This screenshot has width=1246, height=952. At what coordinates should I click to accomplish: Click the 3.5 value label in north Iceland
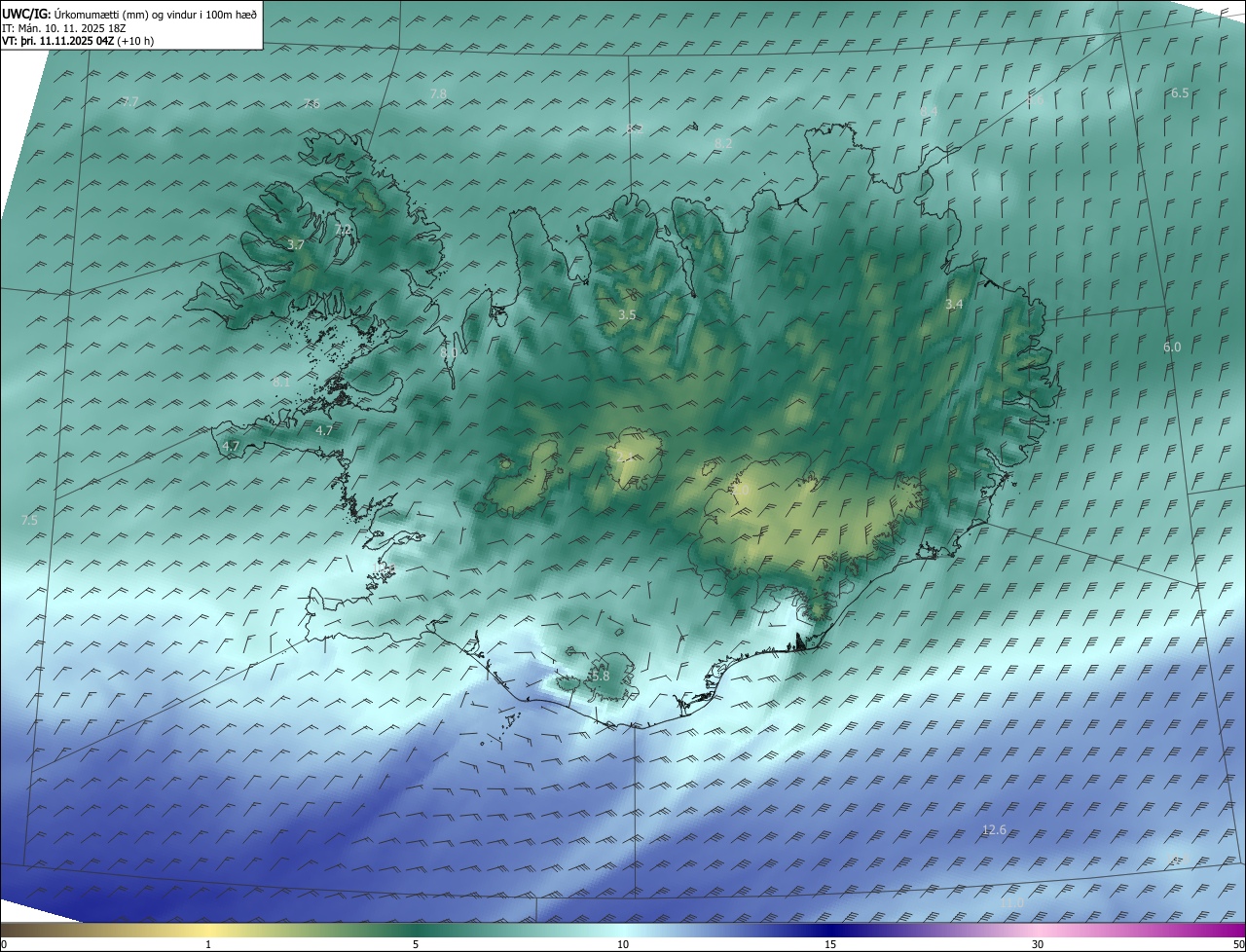[627, 315]
